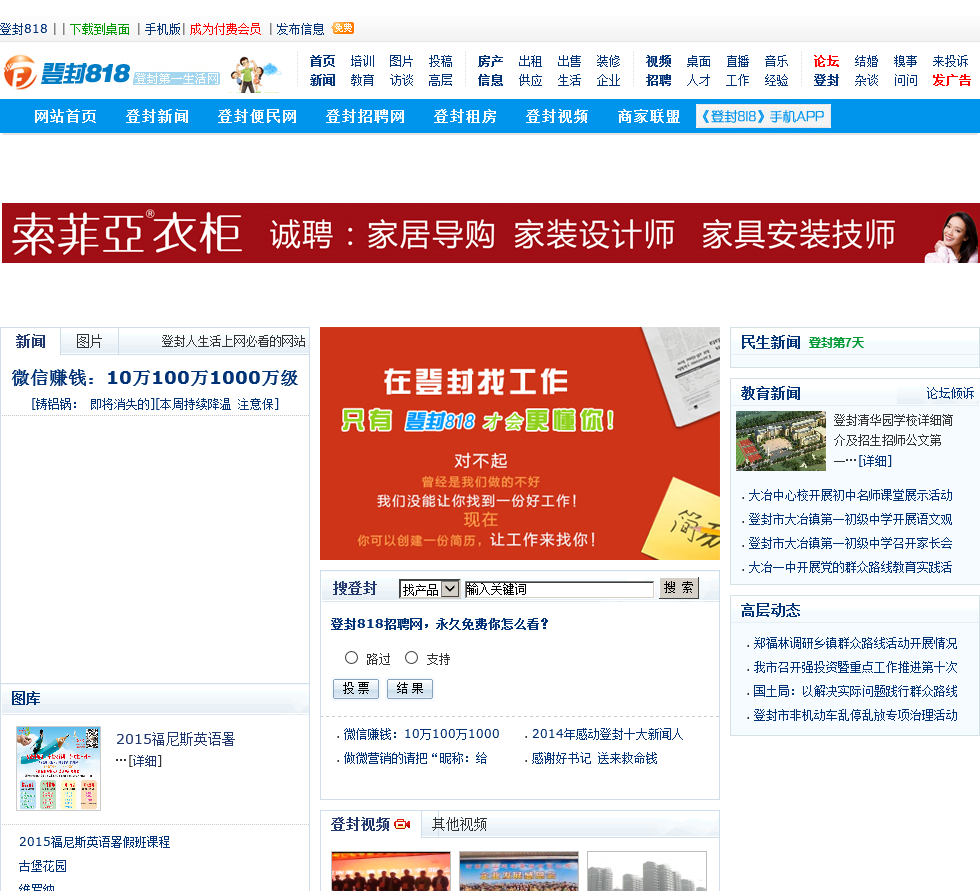Open the 来投诉 header link
980x891 pixels.
950,61
